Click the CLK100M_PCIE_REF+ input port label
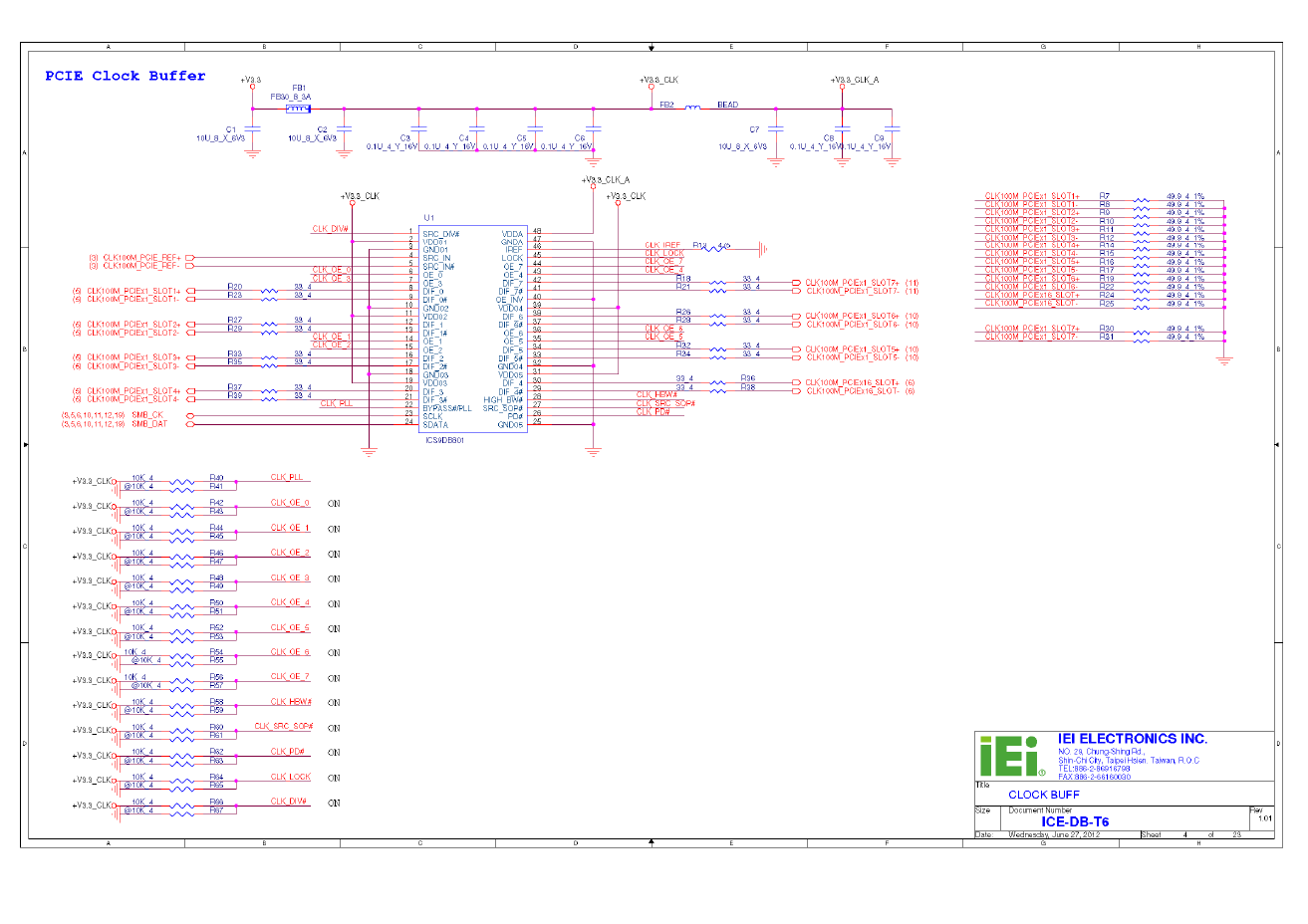This screenshot has width=1308, height=924. [x=141, y=258]
